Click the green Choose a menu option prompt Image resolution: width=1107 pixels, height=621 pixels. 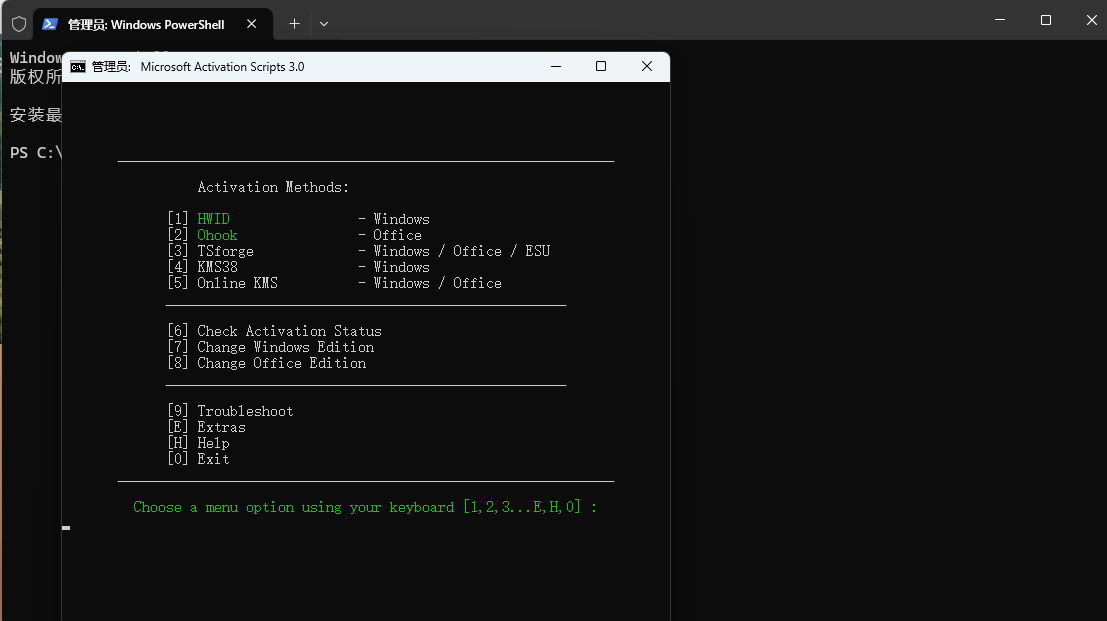[365, 507]
